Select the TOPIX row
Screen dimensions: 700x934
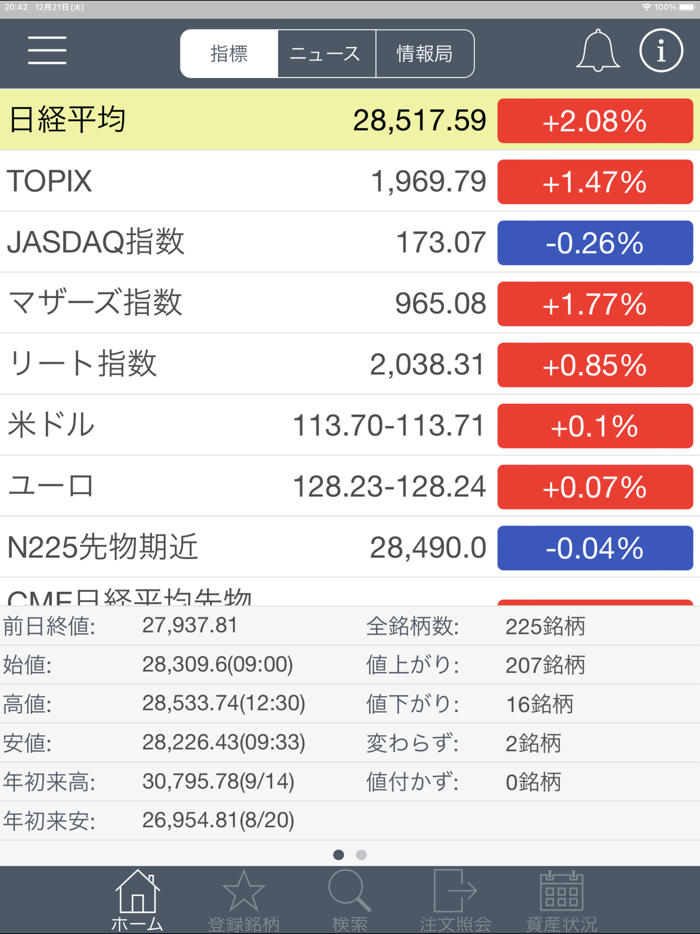(250, 181)
